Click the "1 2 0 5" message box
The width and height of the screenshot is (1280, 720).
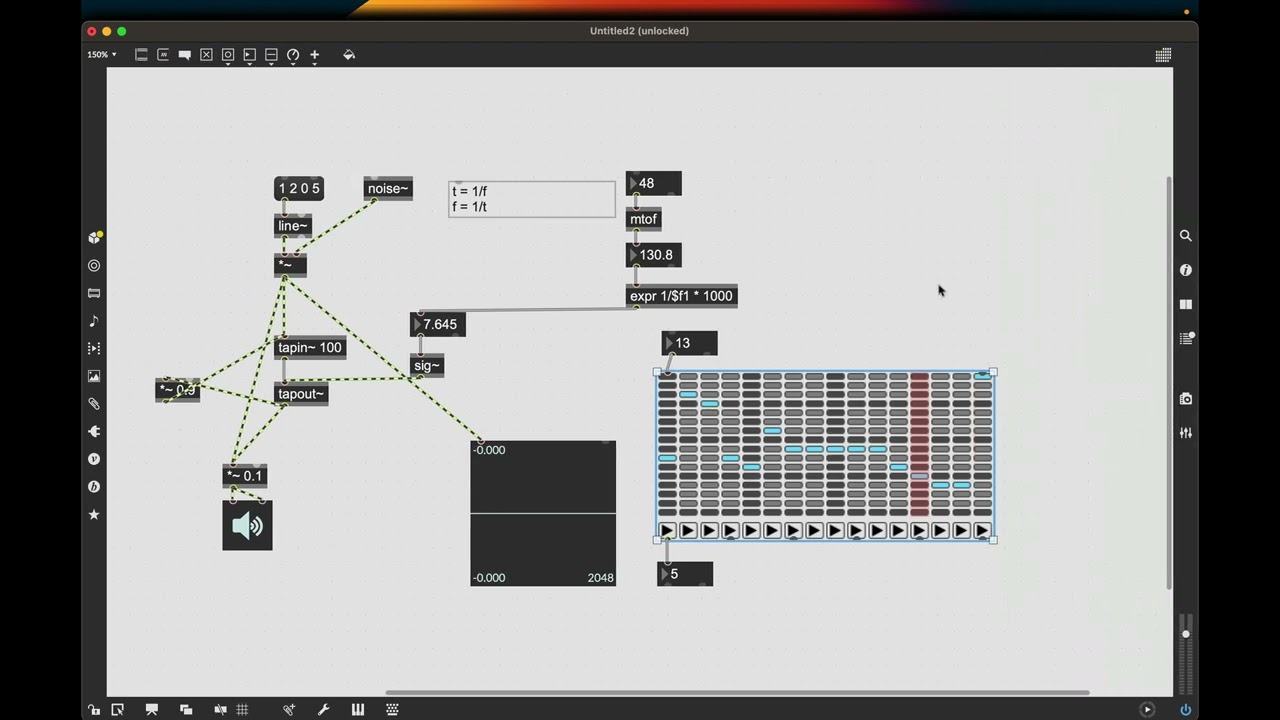299,189
